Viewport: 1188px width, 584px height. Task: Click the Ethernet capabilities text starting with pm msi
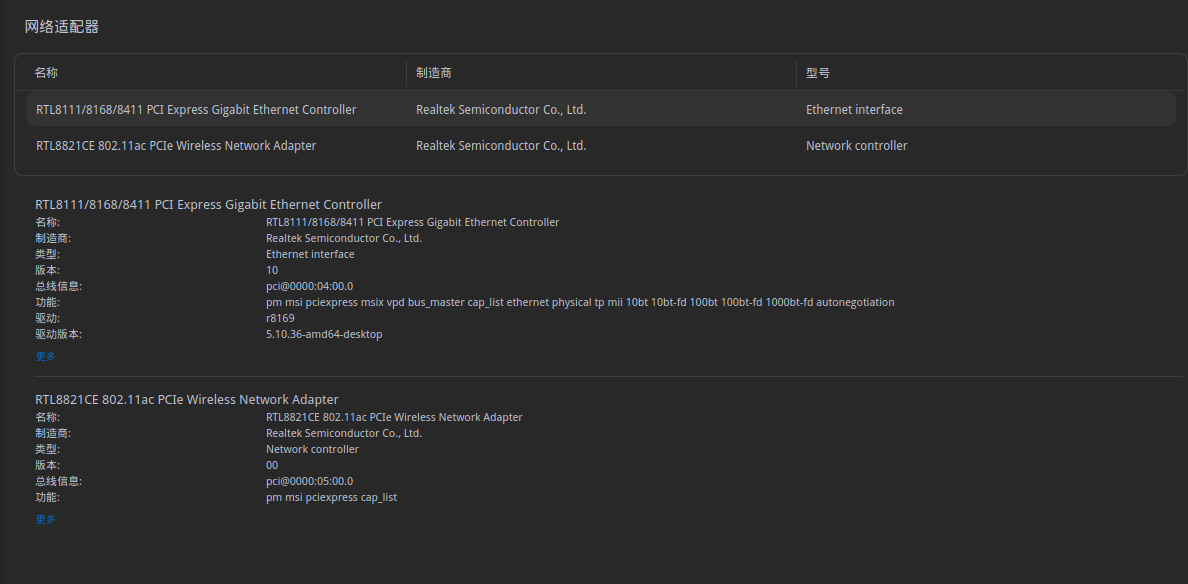coord(580,302)
